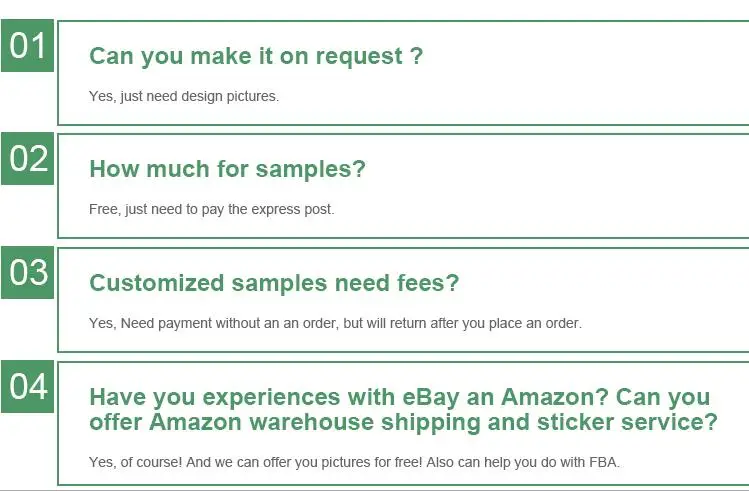Select the green 03 number badge

coord(27,272)
